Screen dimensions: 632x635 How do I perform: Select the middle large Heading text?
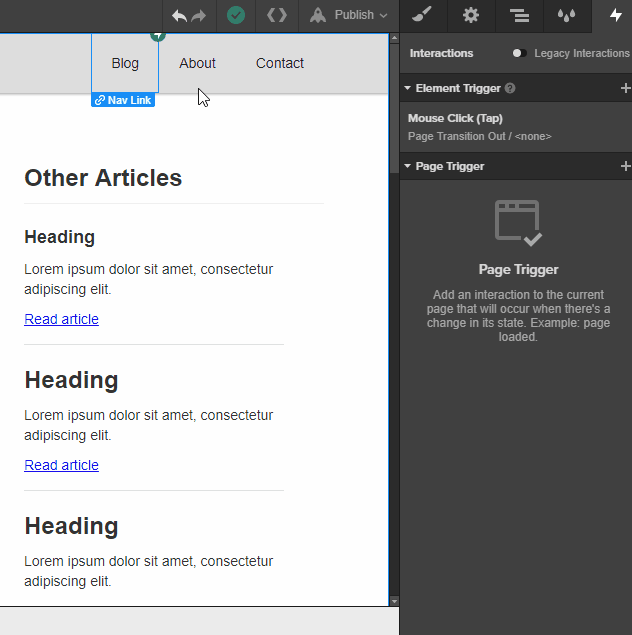point(71,380)
